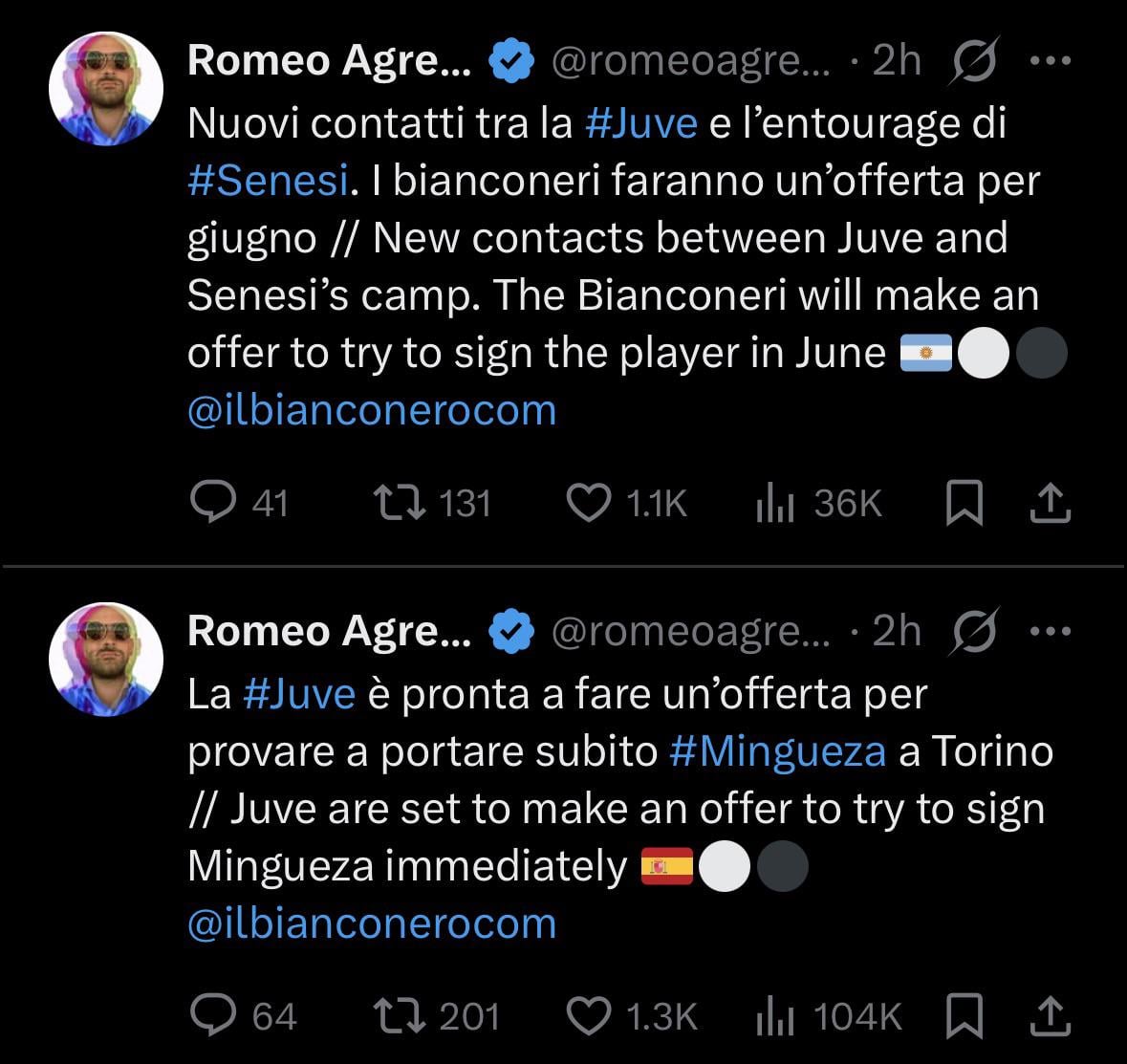Open the #Senesi hashtag
Viewport: 1127px width, 1064px height.
coord(267,181)
